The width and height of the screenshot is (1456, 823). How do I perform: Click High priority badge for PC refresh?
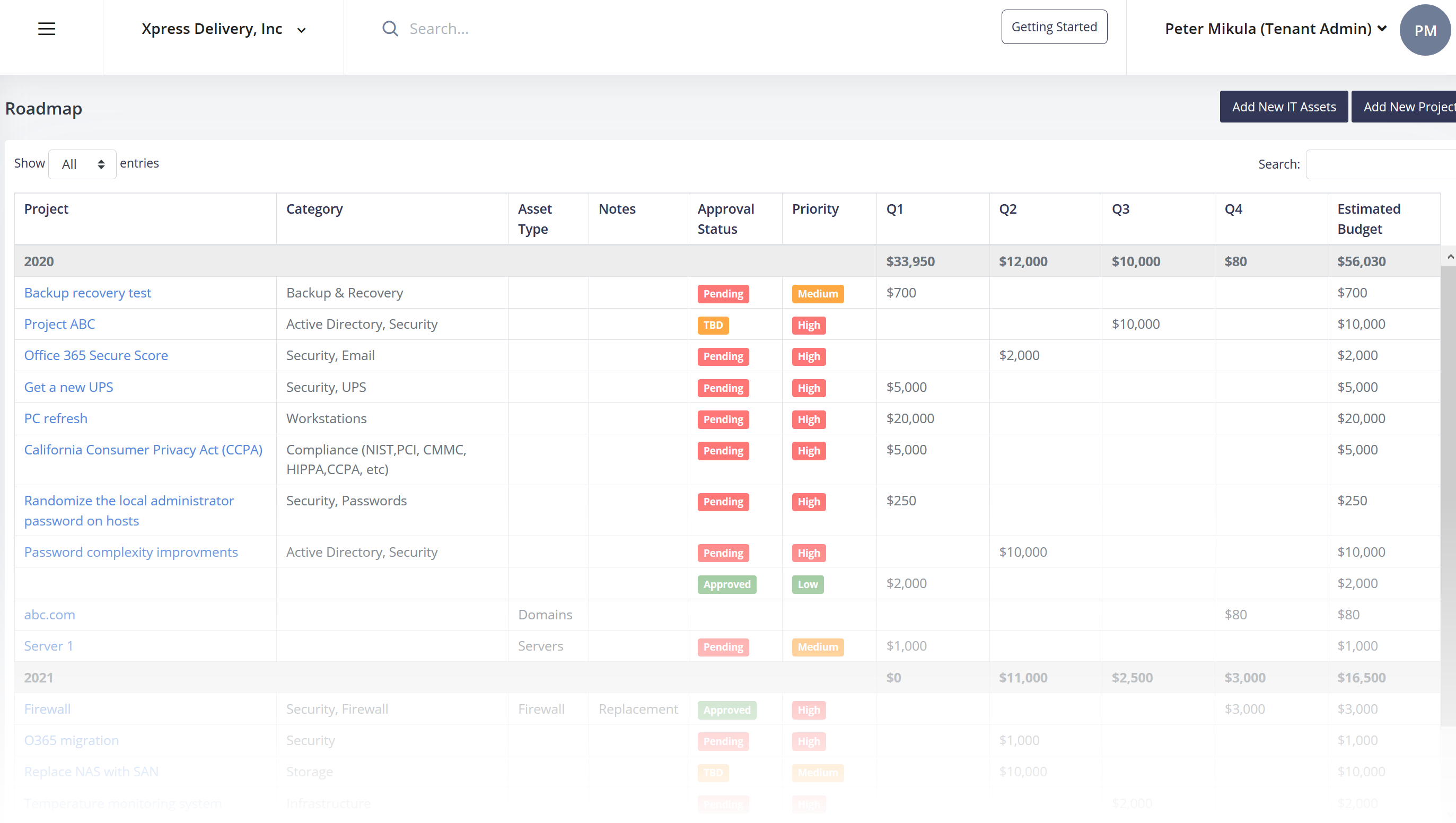(808, 419)
